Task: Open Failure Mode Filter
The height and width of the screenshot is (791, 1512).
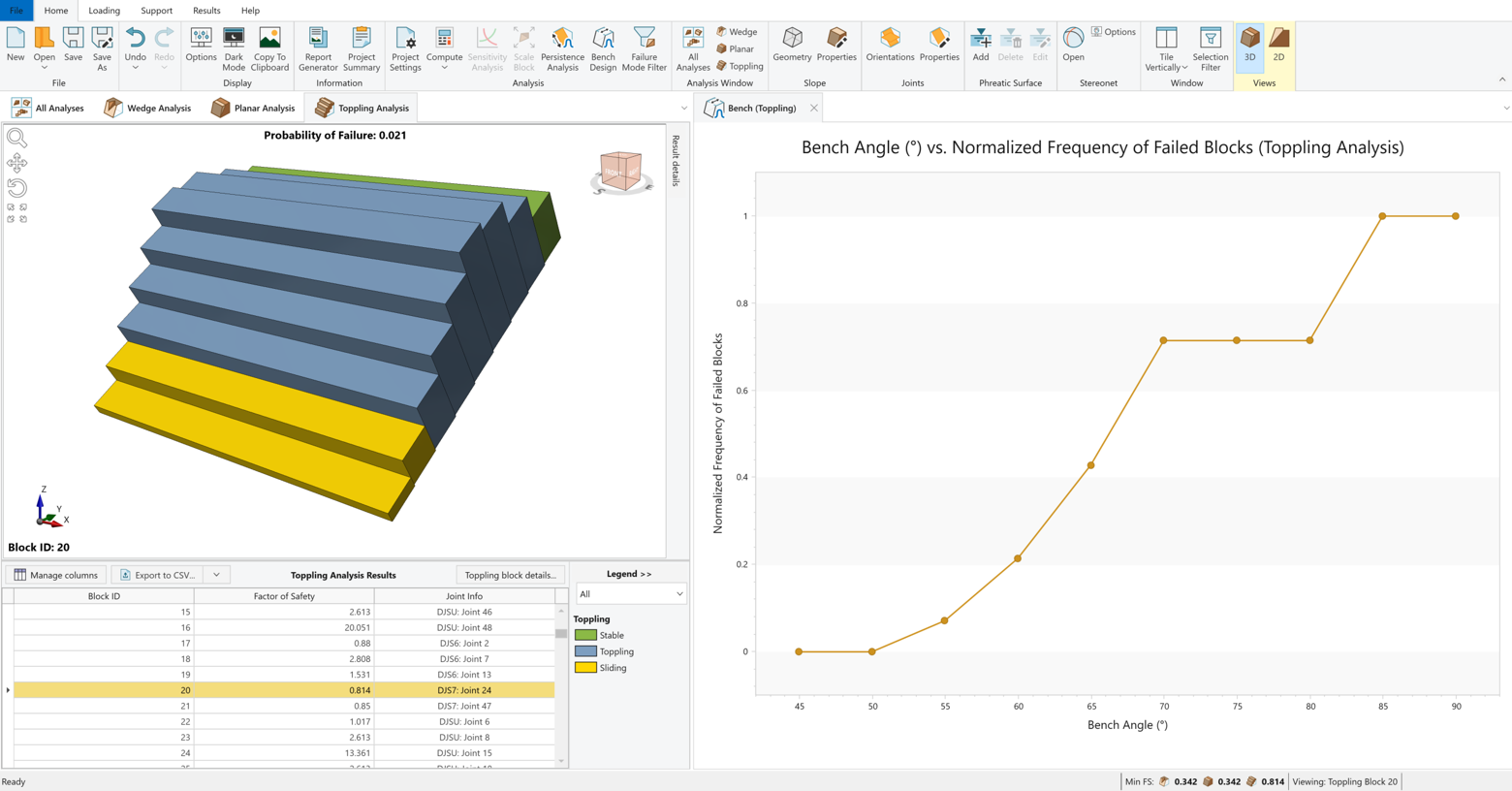Action: click(x=645, y=49)
